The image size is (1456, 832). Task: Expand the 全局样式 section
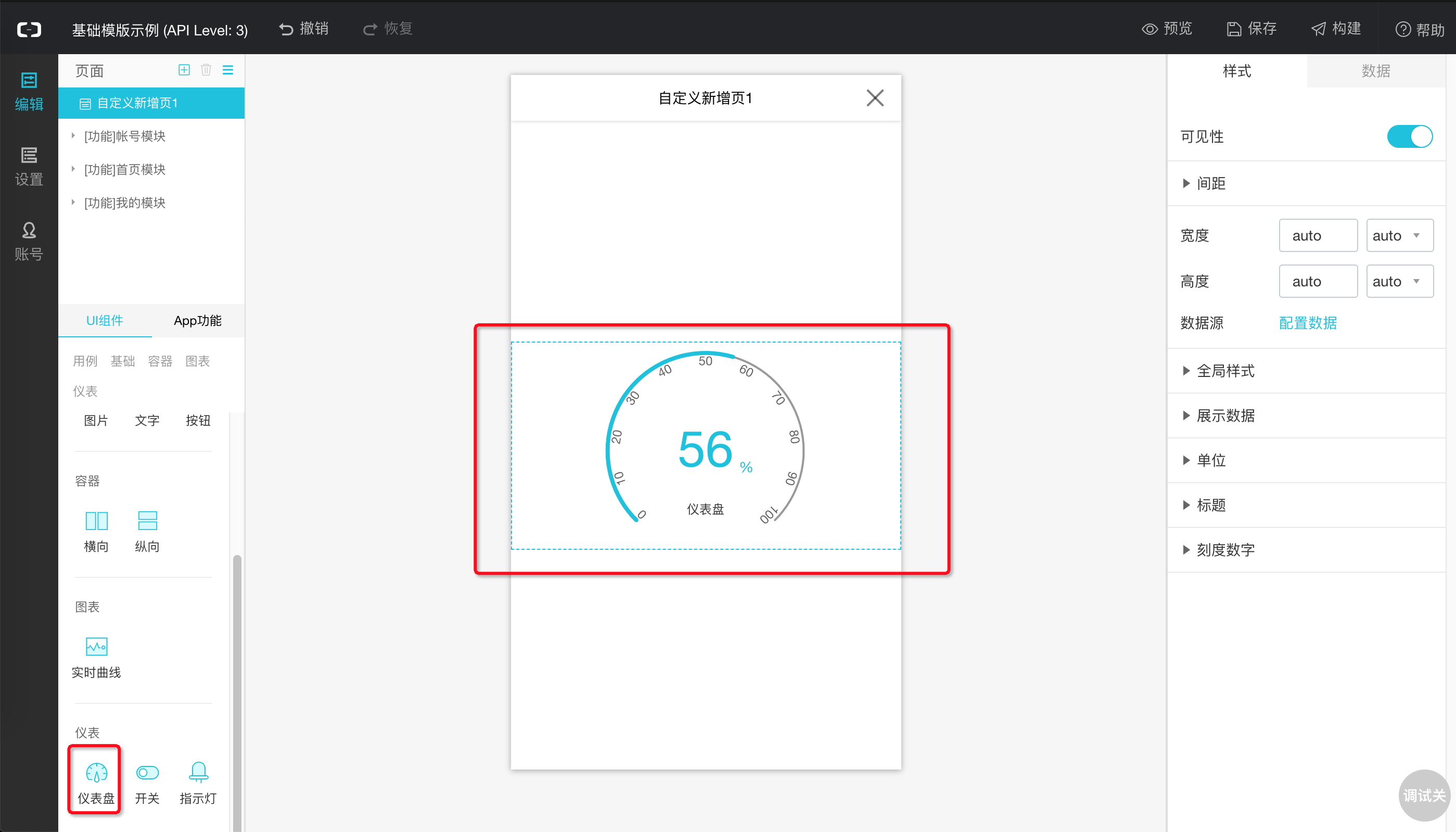[x=1306, y=371]
